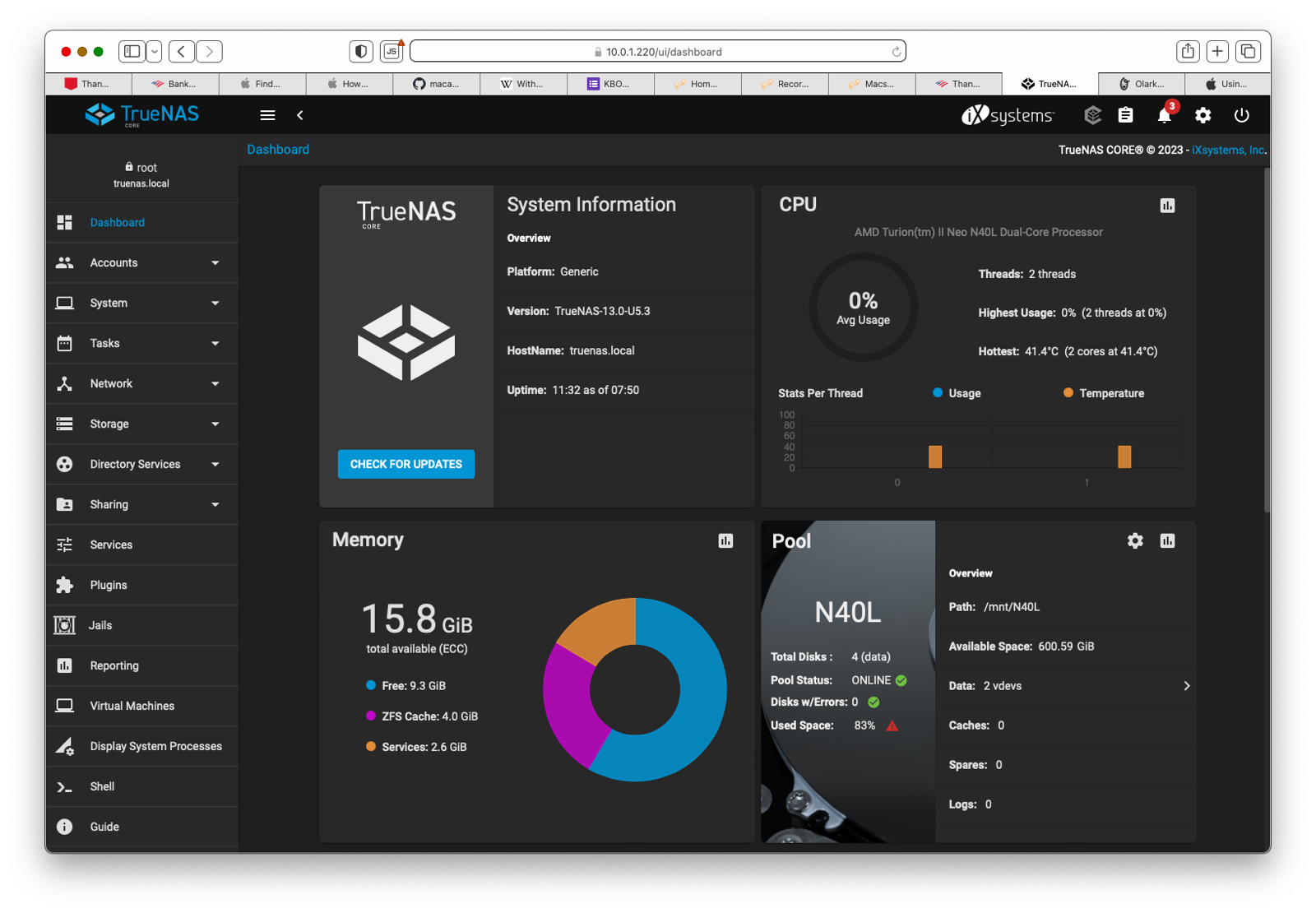Open Pool N40L settings gear
The width and height of the screenshot is (1316, 913).
[1135, 540]
